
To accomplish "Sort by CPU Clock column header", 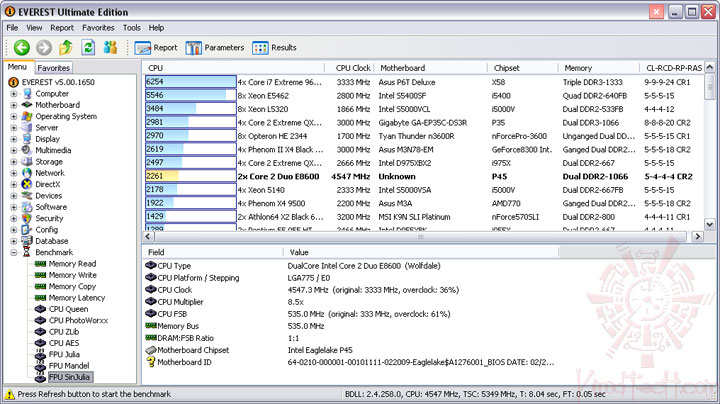I will [x=349, y=68].
